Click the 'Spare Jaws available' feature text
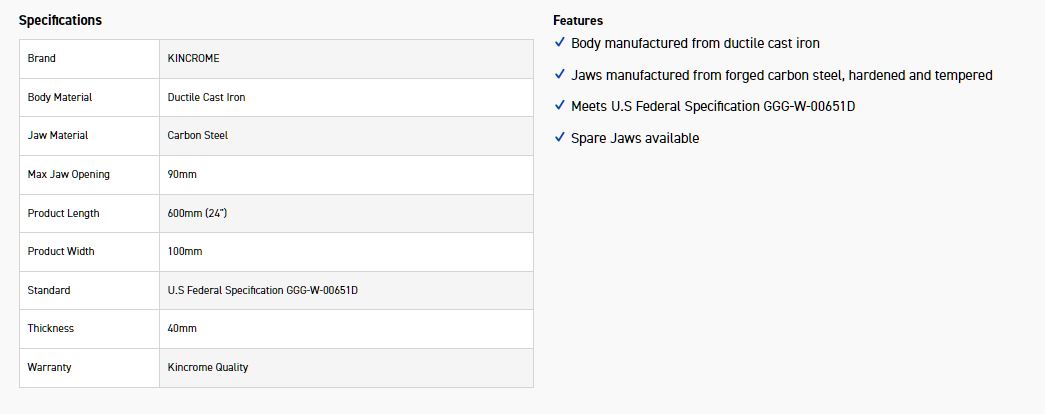Viewport: 1045px width, 414px height. coord(635,138)
